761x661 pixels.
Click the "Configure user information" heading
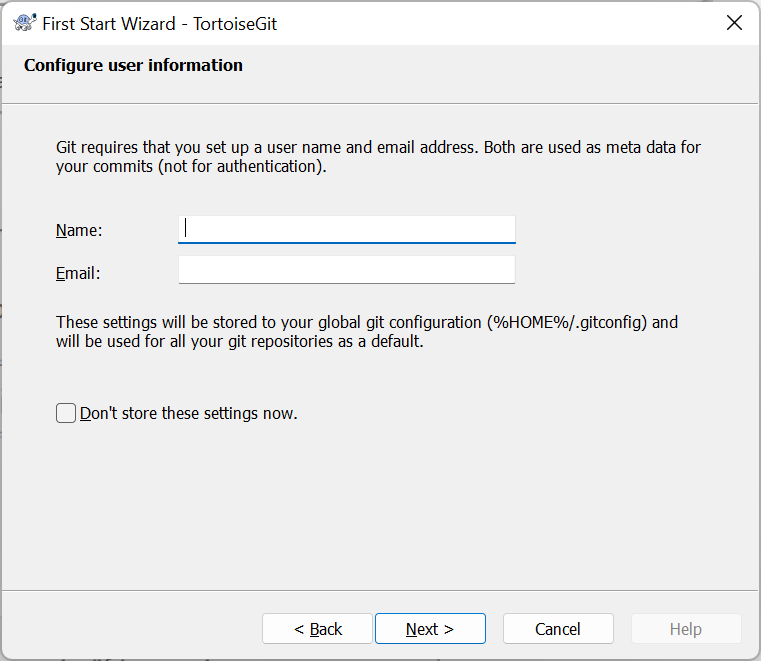[133, 66]
